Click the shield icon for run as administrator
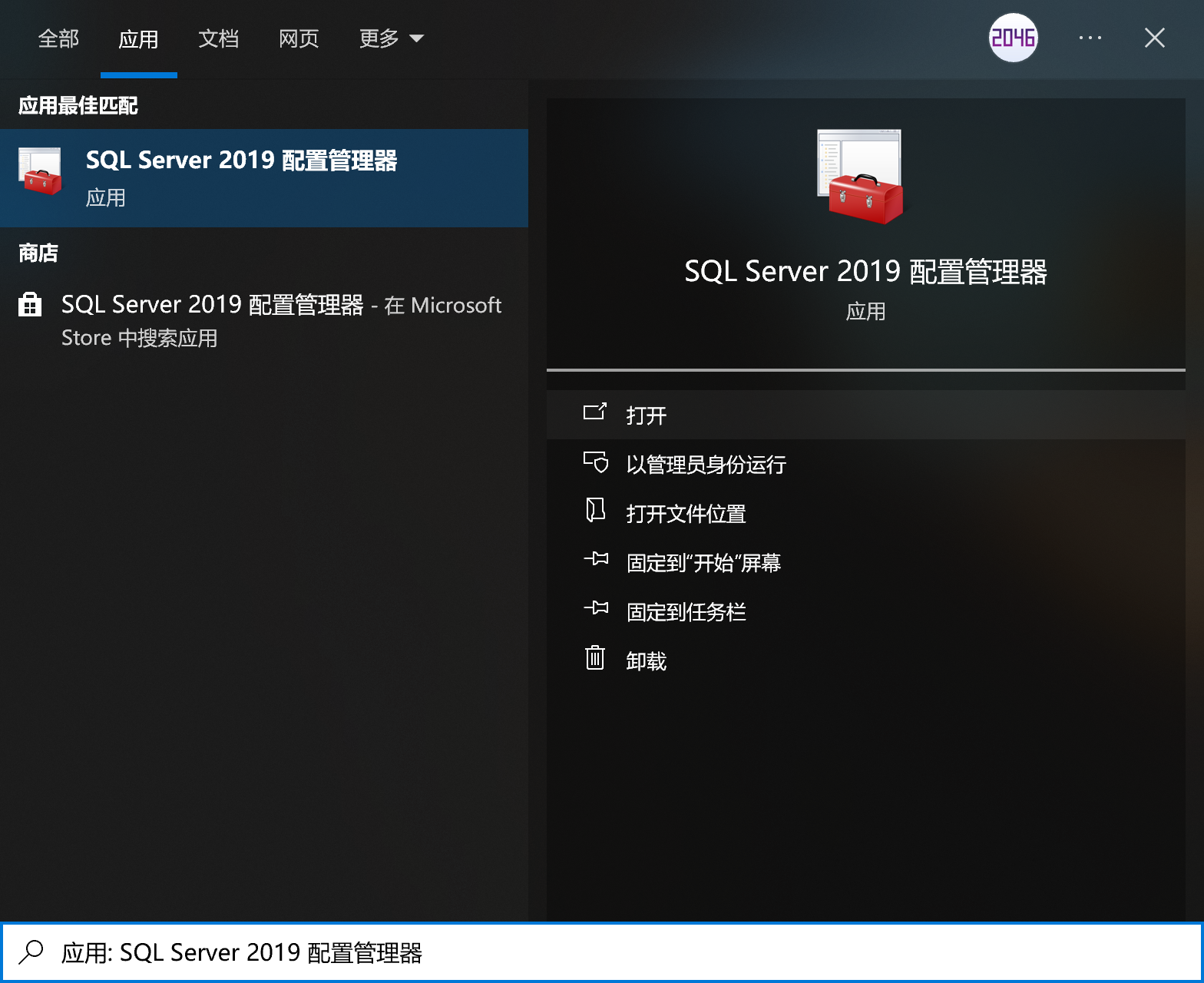Image resolution: width=1204 pixels, height=983 pixels. 596,462
